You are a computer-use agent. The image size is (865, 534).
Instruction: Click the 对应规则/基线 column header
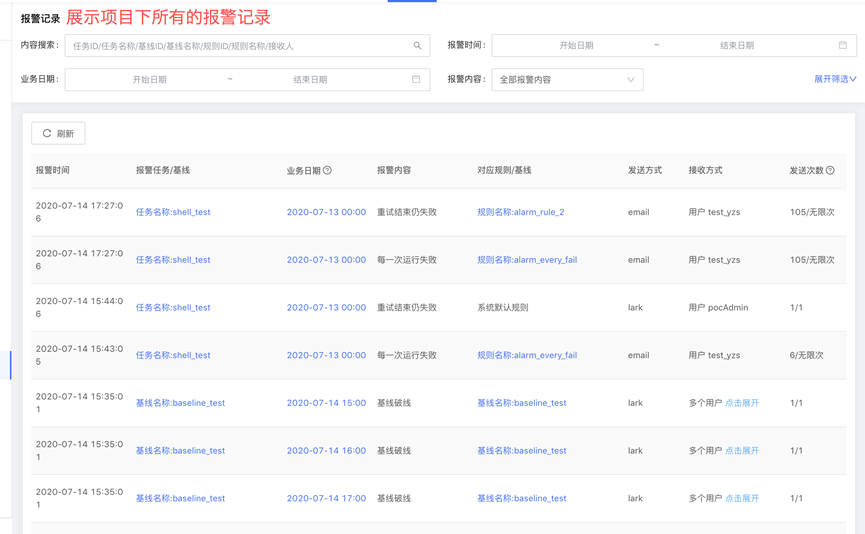(x=504, y=170)
